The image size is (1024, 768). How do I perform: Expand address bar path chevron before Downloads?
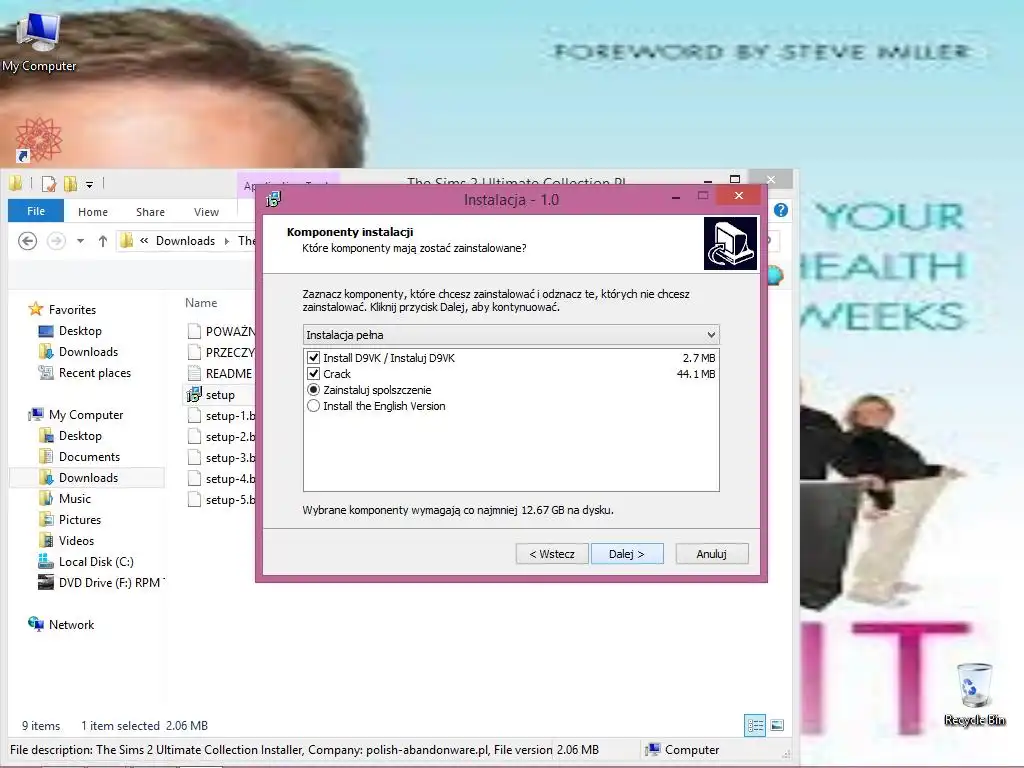pos(144,241)
